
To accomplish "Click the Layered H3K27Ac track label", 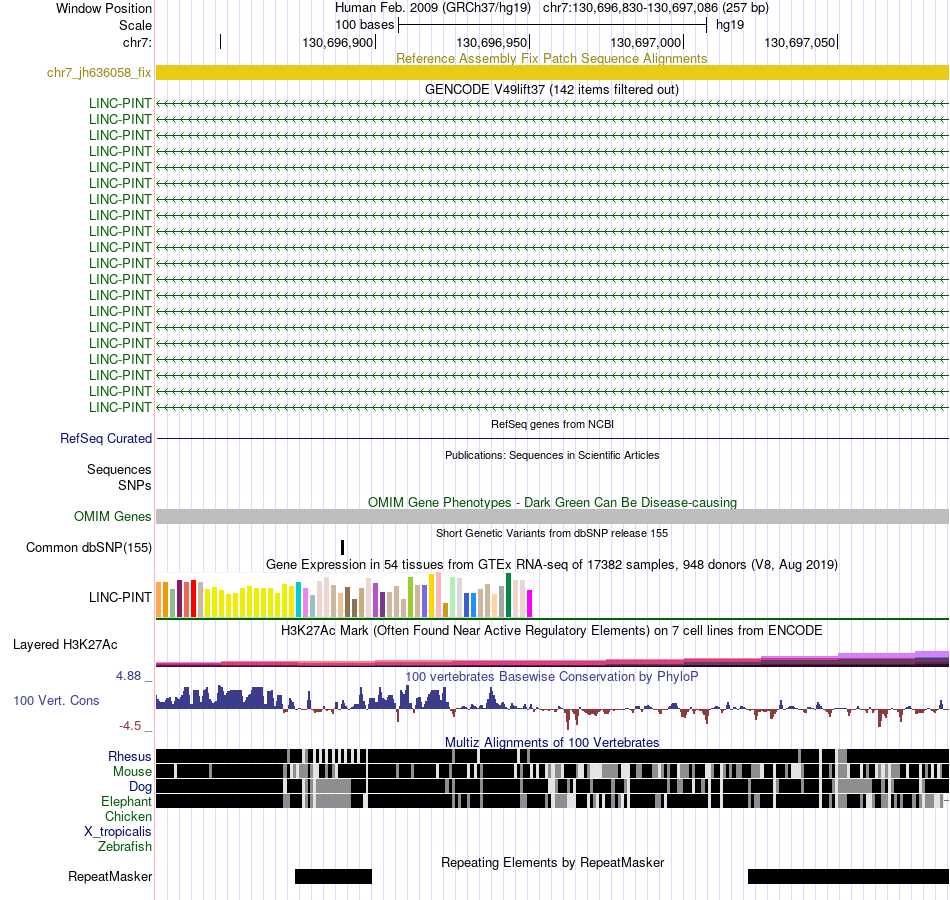I will click(65, 644).
